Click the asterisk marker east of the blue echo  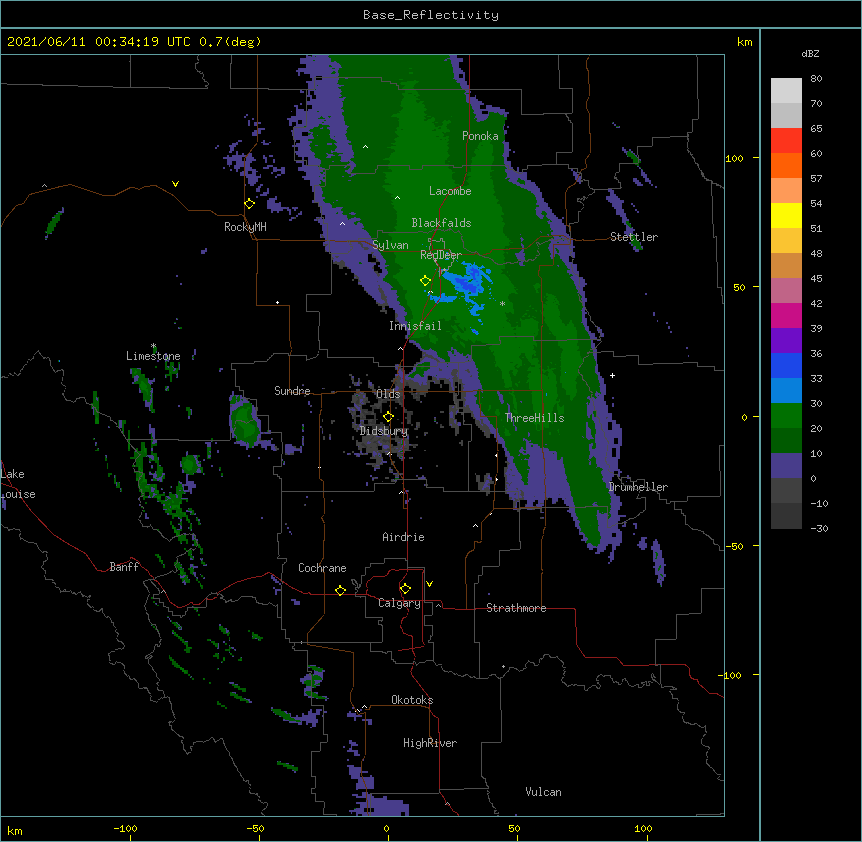(x=502, y=304)
